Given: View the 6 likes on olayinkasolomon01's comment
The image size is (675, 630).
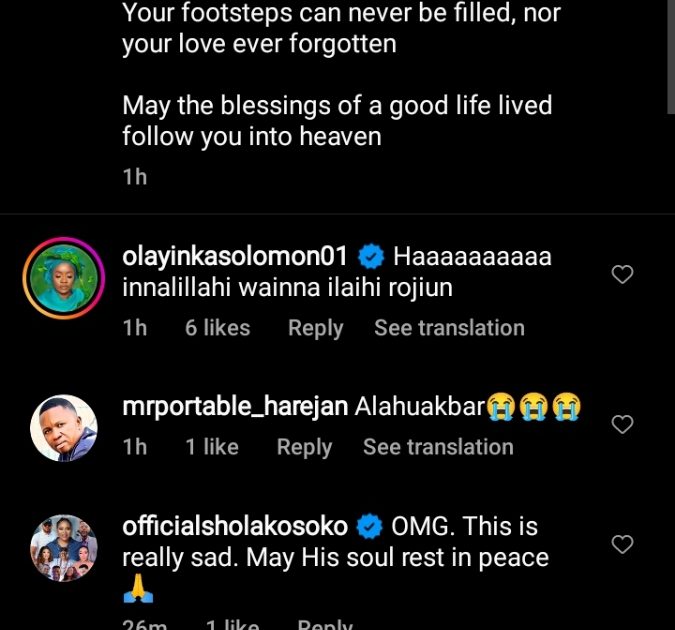Looking at the screenshot, I should click(x=217, y=328).
